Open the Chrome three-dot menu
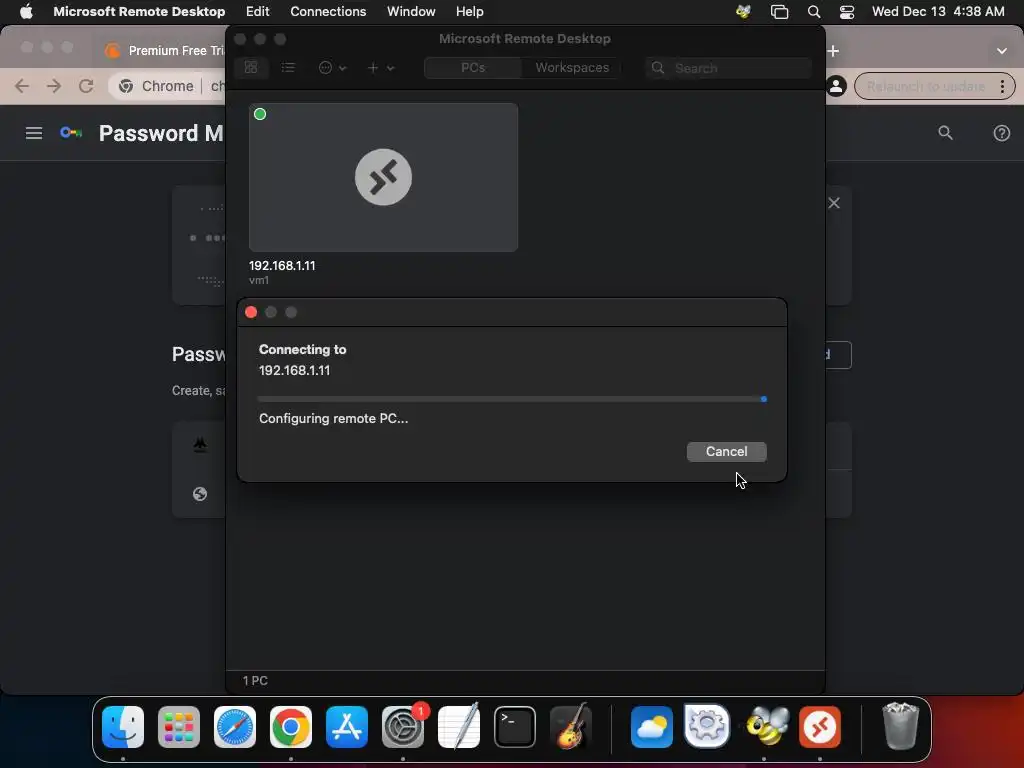 pyautogui.click(x=1002, y=86)
